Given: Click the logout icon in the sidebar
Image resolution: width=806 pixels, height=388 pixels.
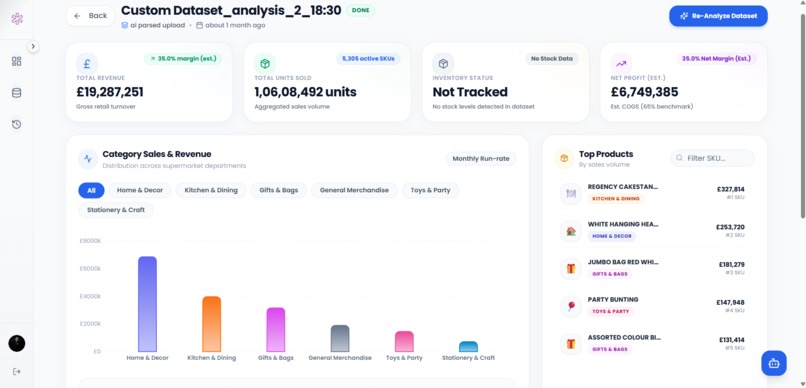Looking at the screenshot, I should (x=16, y=372).
